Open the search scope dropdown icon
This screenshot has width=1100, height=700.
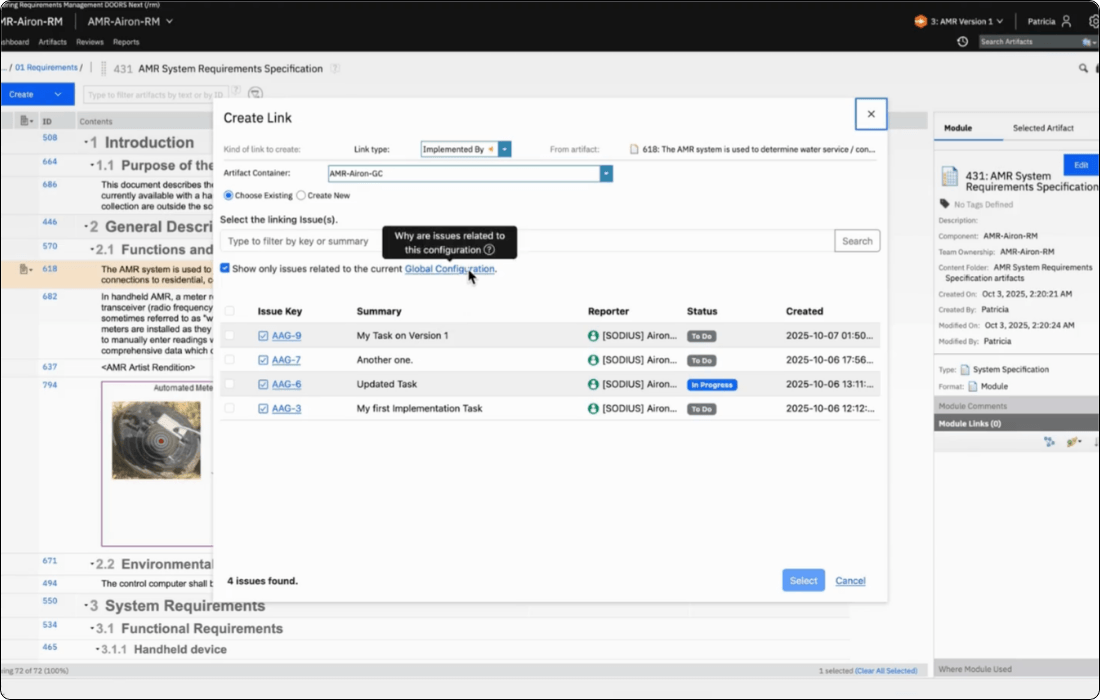click(x=1088, y=42)
